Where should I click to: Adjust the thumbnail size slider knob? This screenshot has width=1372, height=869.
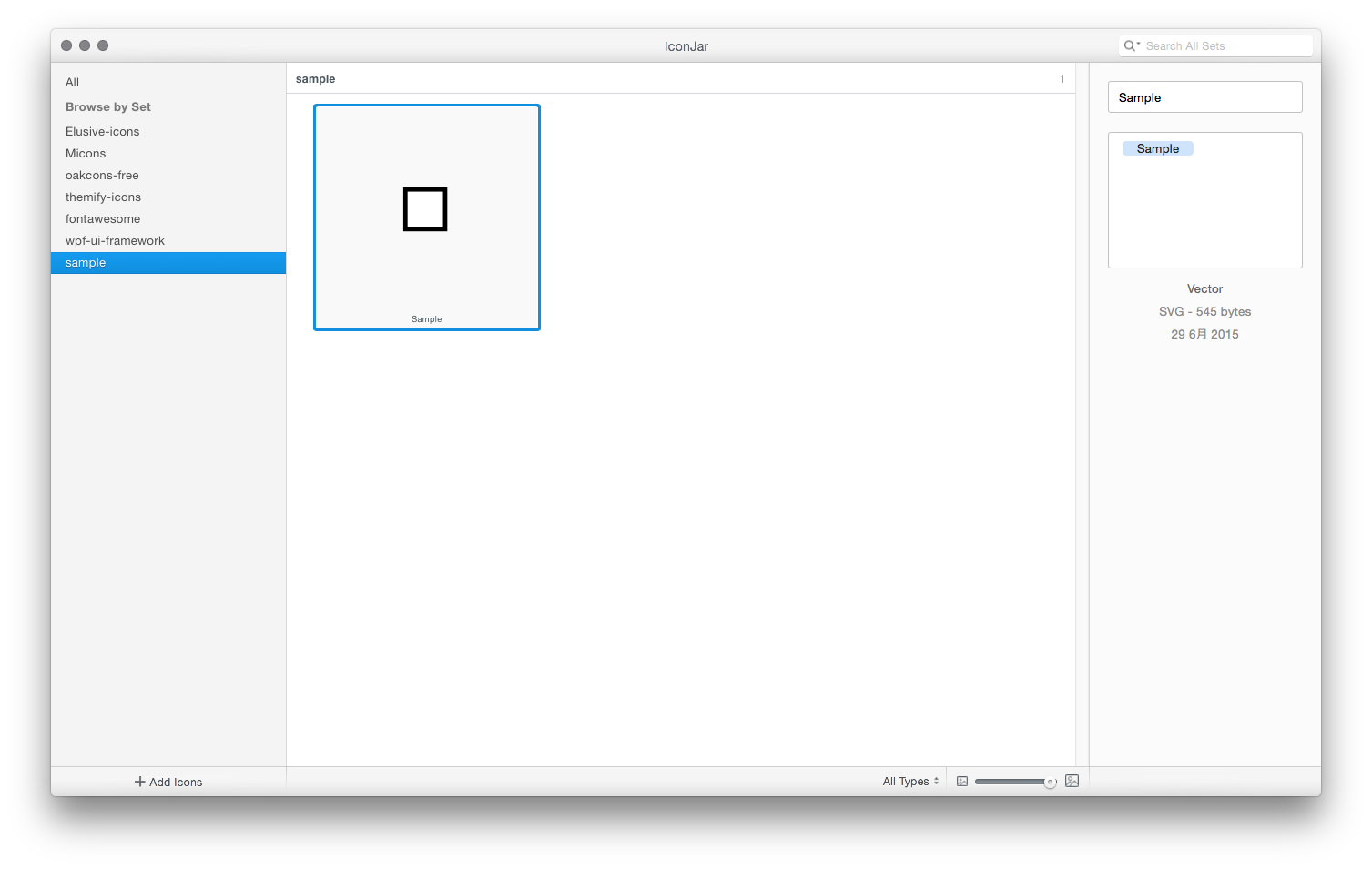[x=1050, y=782]
